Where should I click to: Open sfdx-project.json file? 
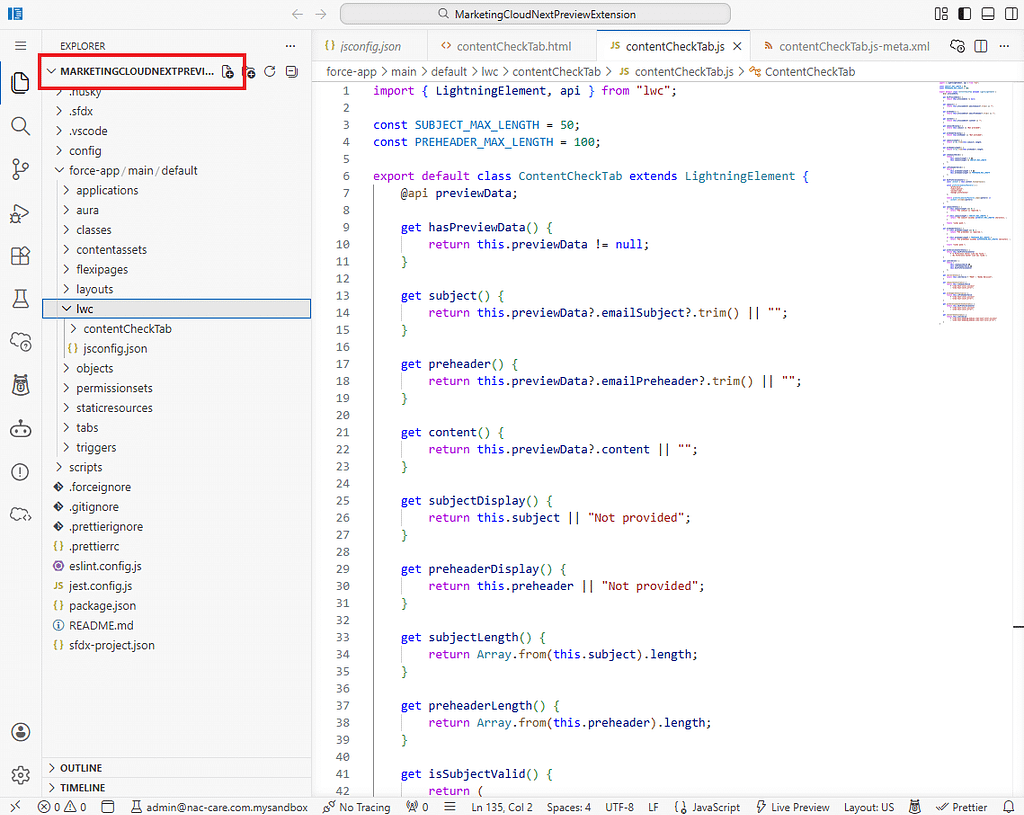(112, 645)
